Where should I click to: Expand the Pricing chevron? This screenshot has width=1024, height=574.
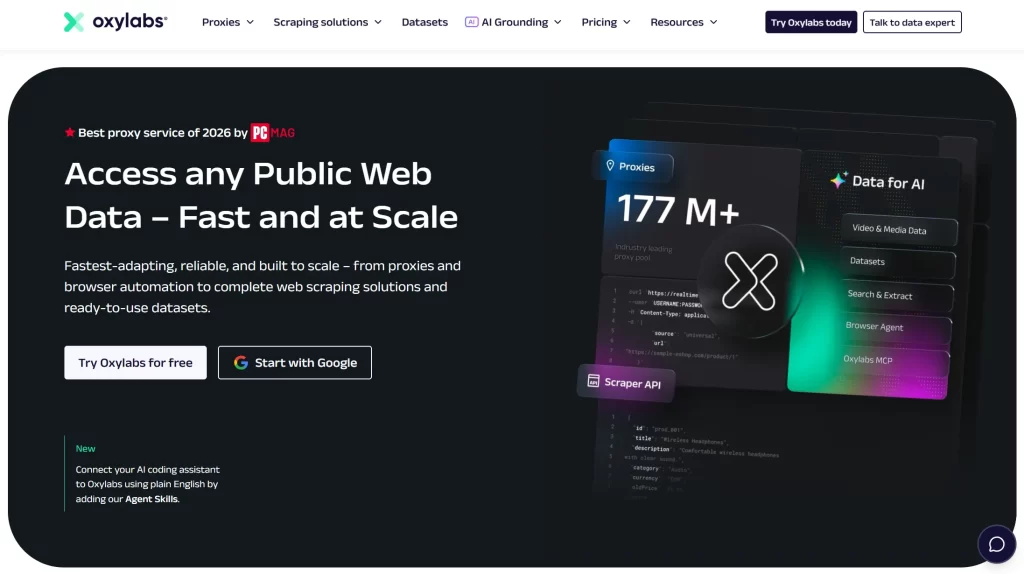click(627, 22)
